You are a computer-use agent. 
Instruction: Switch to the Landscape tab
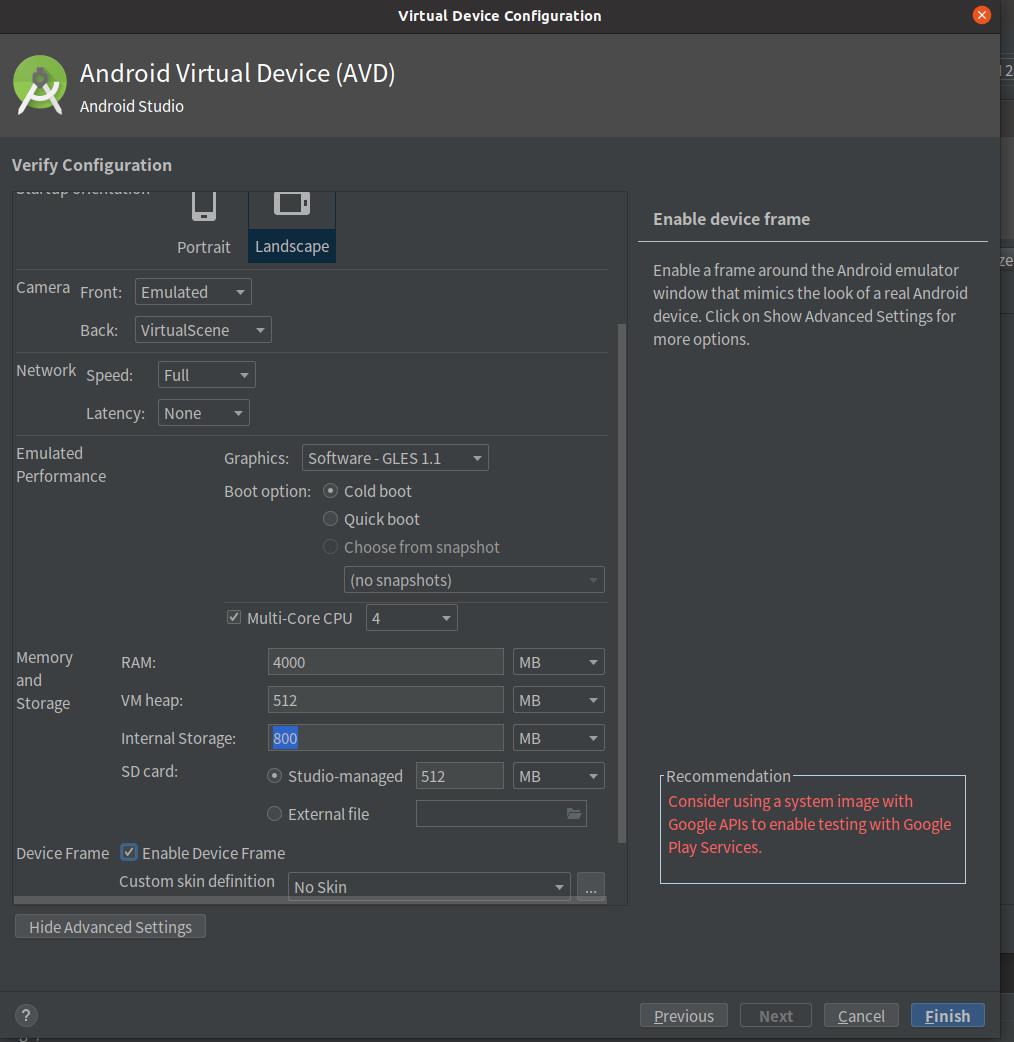(x=292, y=246)
